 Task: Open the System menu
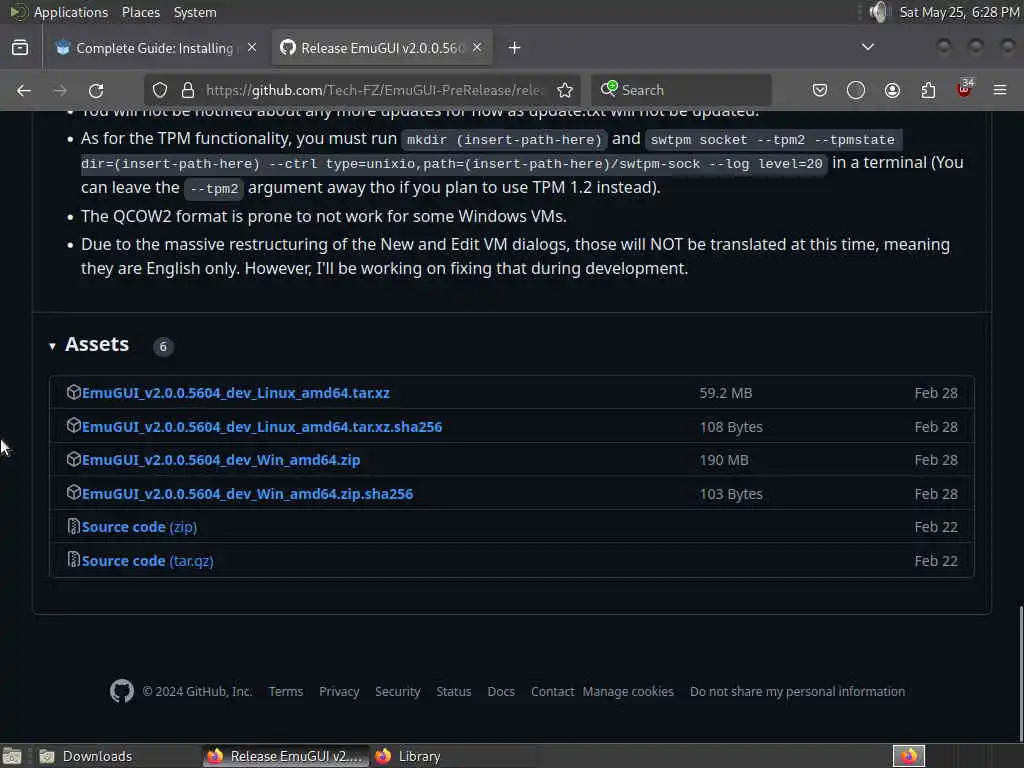click(195, 12)
